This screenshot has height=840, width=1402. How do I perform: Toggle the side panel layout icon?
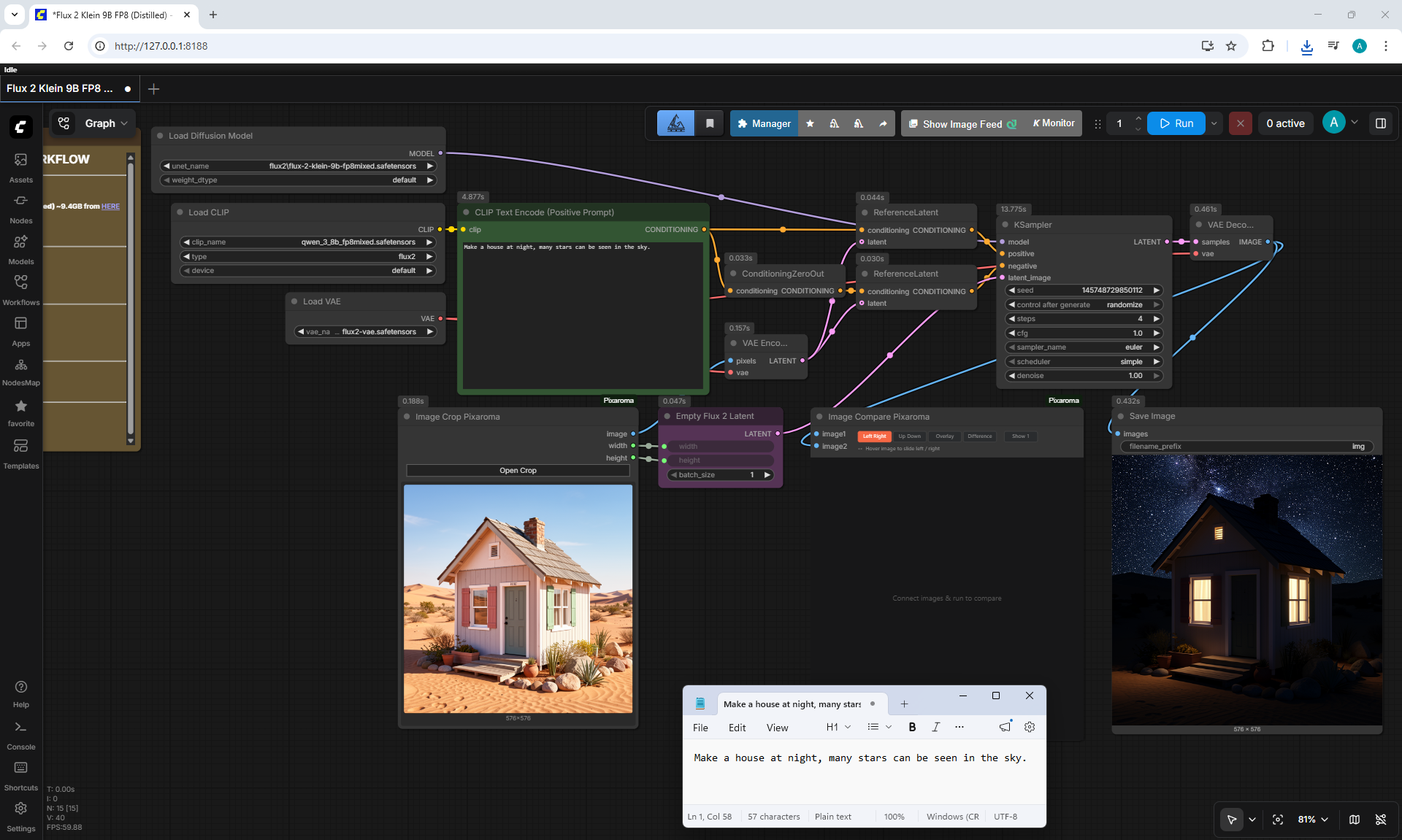(1380, 123)
